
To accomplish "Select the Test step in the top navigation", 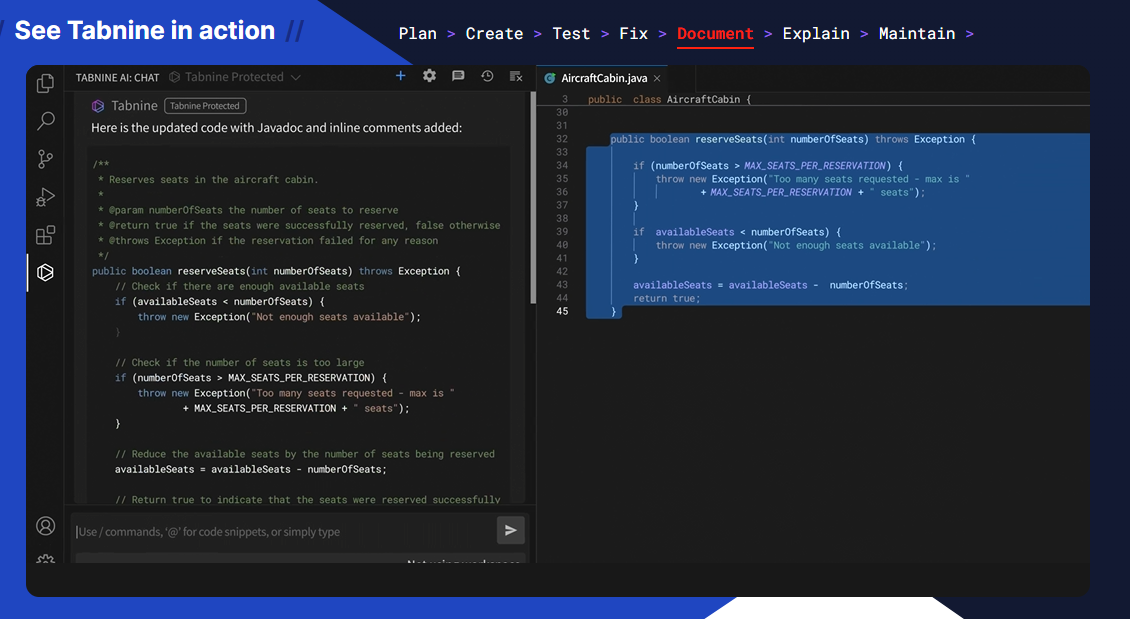I will coord(571,34).
